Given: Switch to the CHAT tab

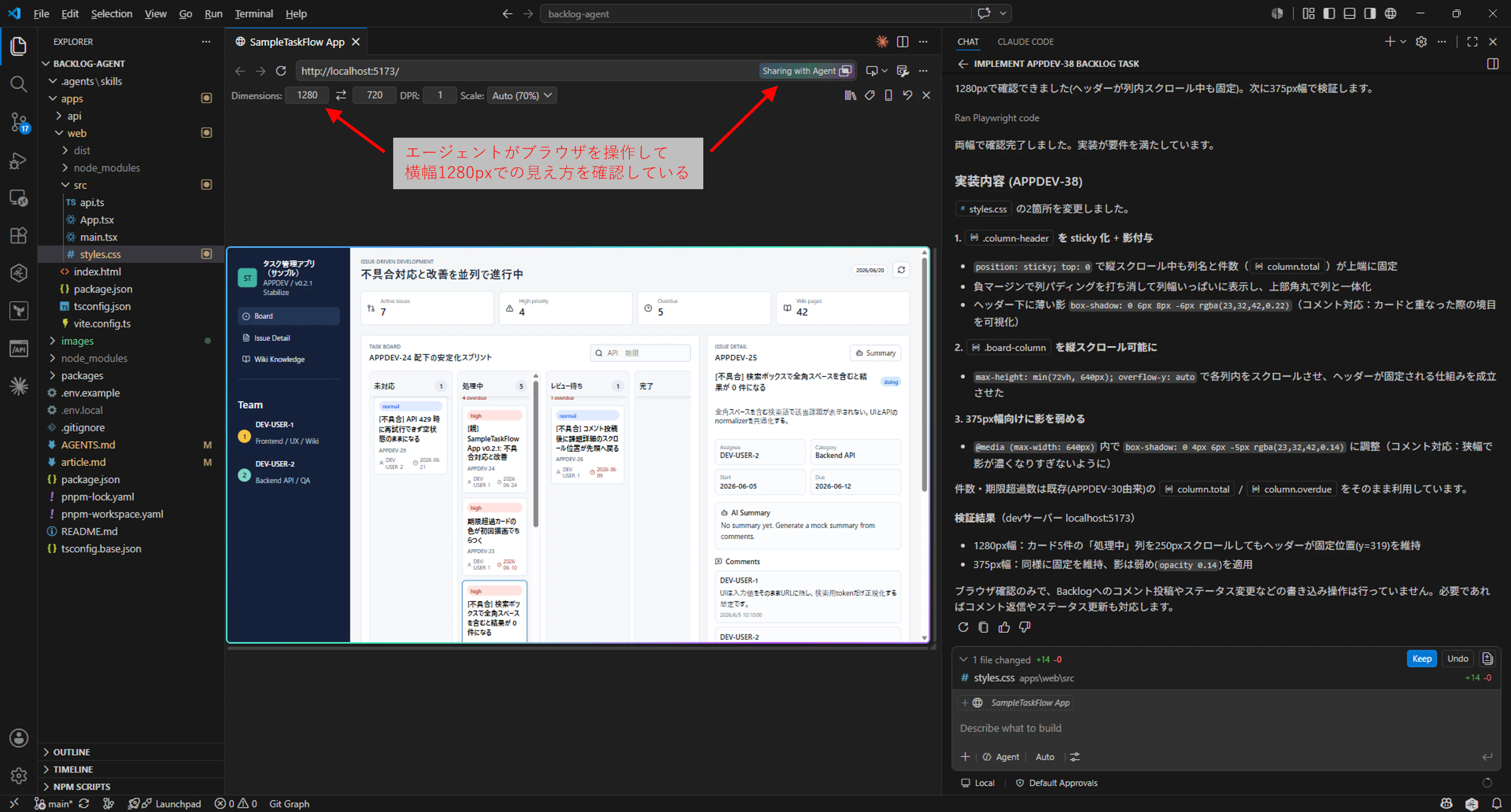Looking at the screenshot, I should (x=968, y=42).
